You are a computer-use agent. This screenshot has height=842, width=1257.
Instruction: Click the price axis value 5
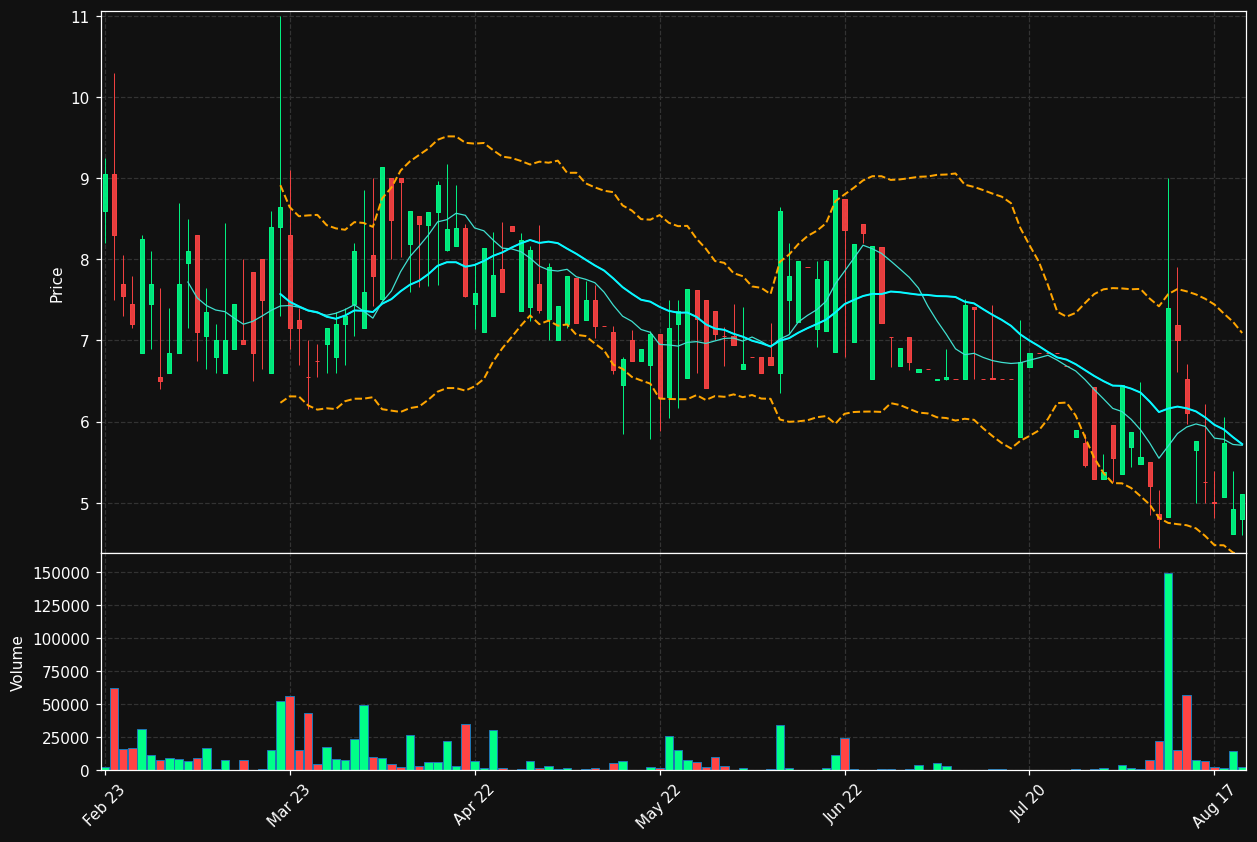(84, 504)
